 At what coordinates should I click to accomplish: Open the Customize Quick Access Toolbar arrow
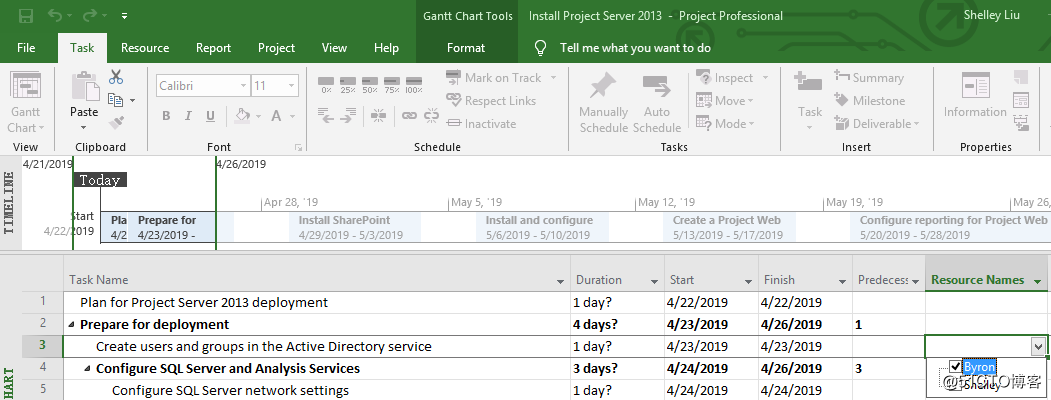125,16
